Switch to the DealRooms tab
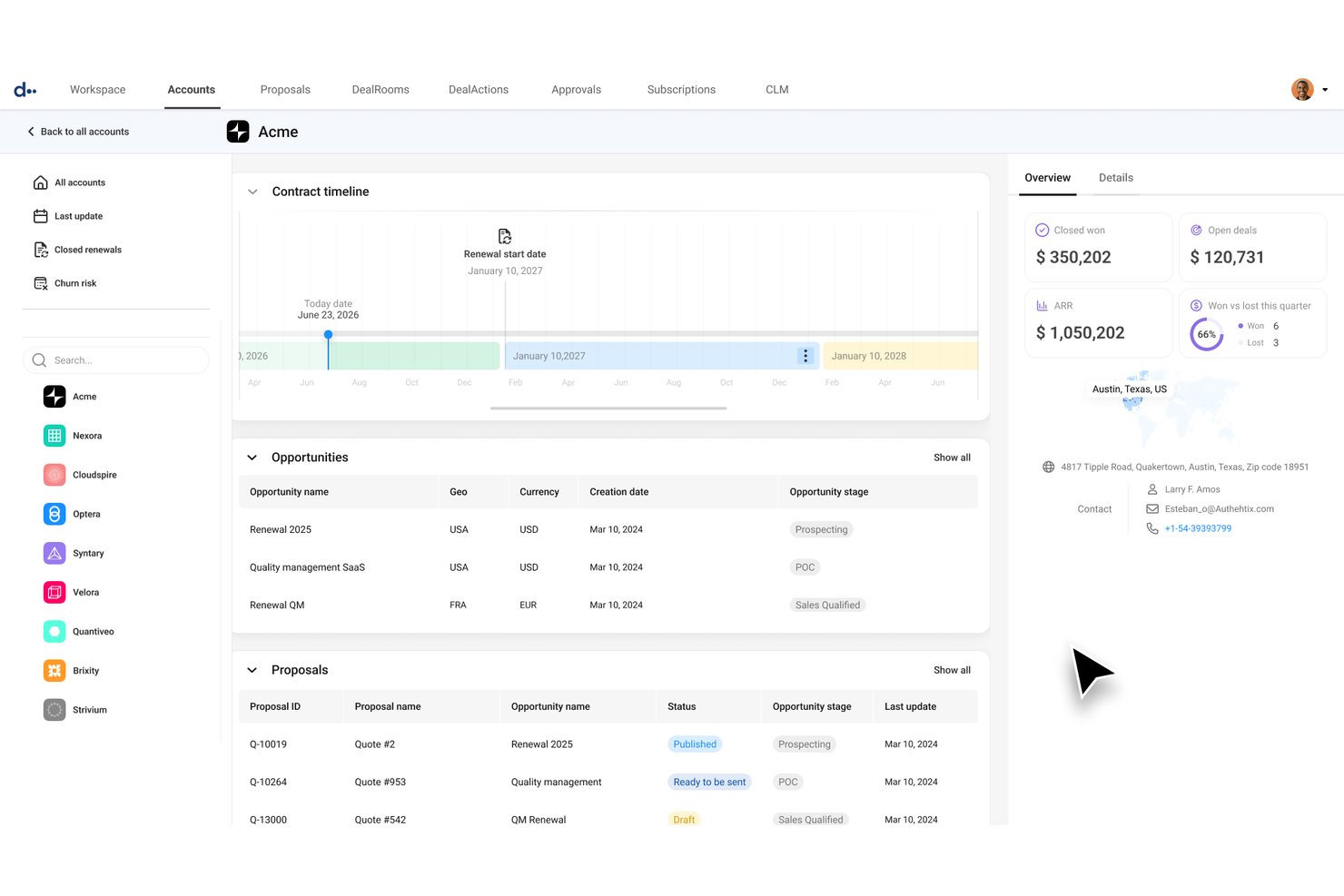The width and height of the screenshot is (1344, 896). (x=380, y=90)
